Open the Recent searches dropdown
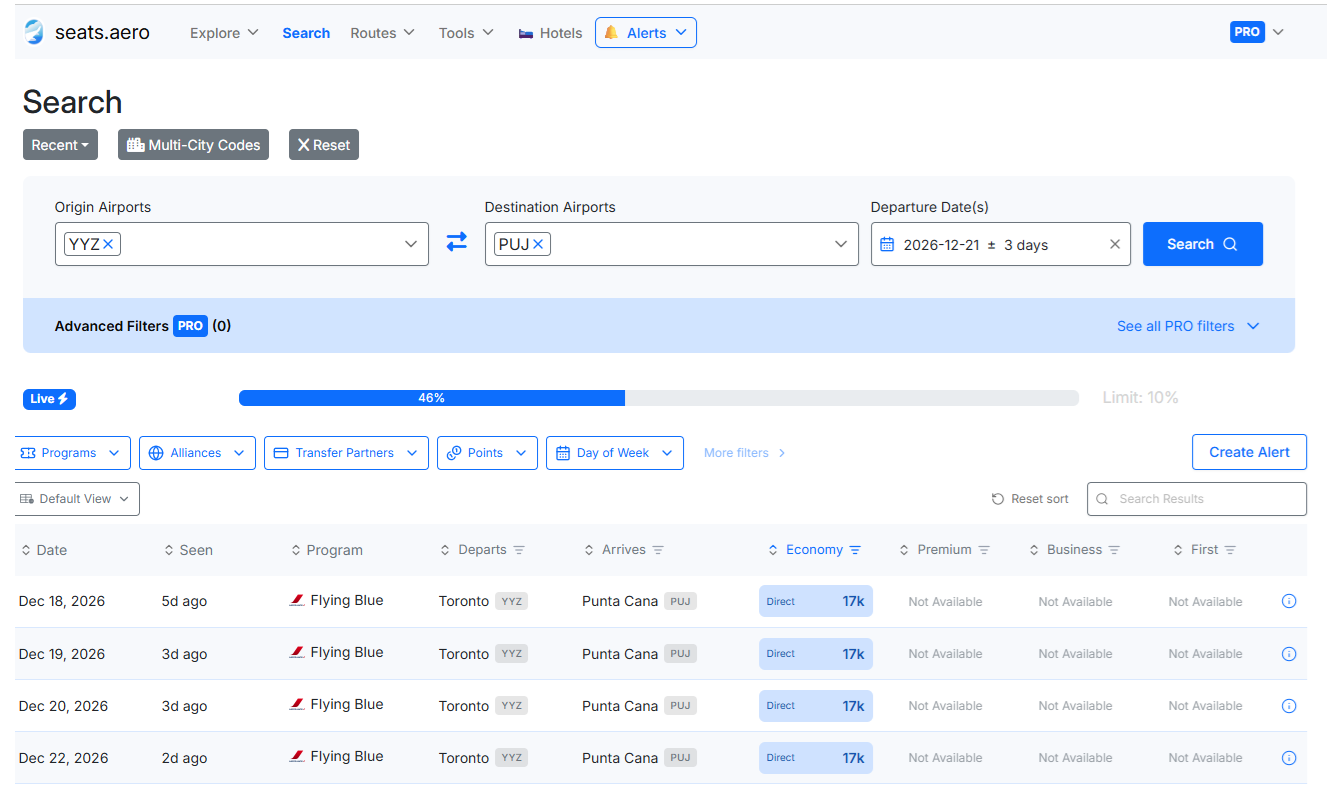1327x791 pixels. [x=60, y=145]
